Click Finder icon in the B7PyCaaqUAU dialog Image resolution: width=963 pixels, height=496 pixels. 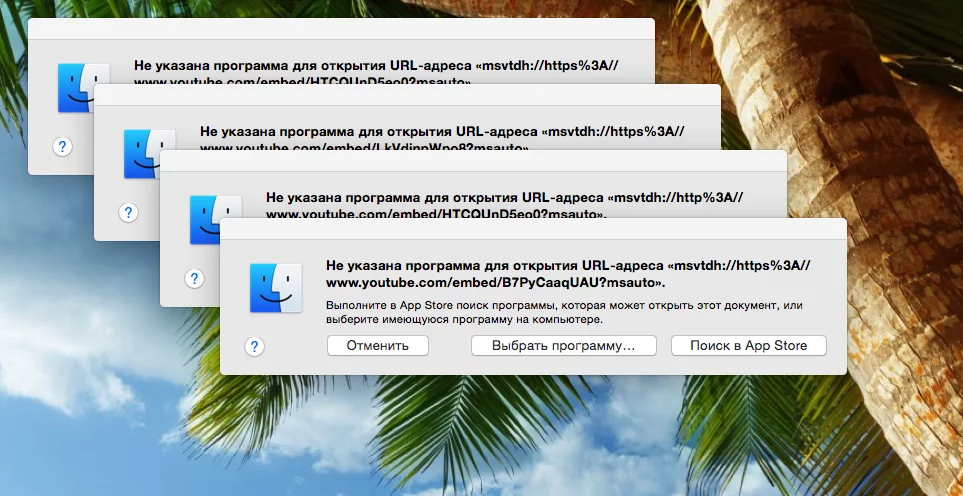pos(275,288)
